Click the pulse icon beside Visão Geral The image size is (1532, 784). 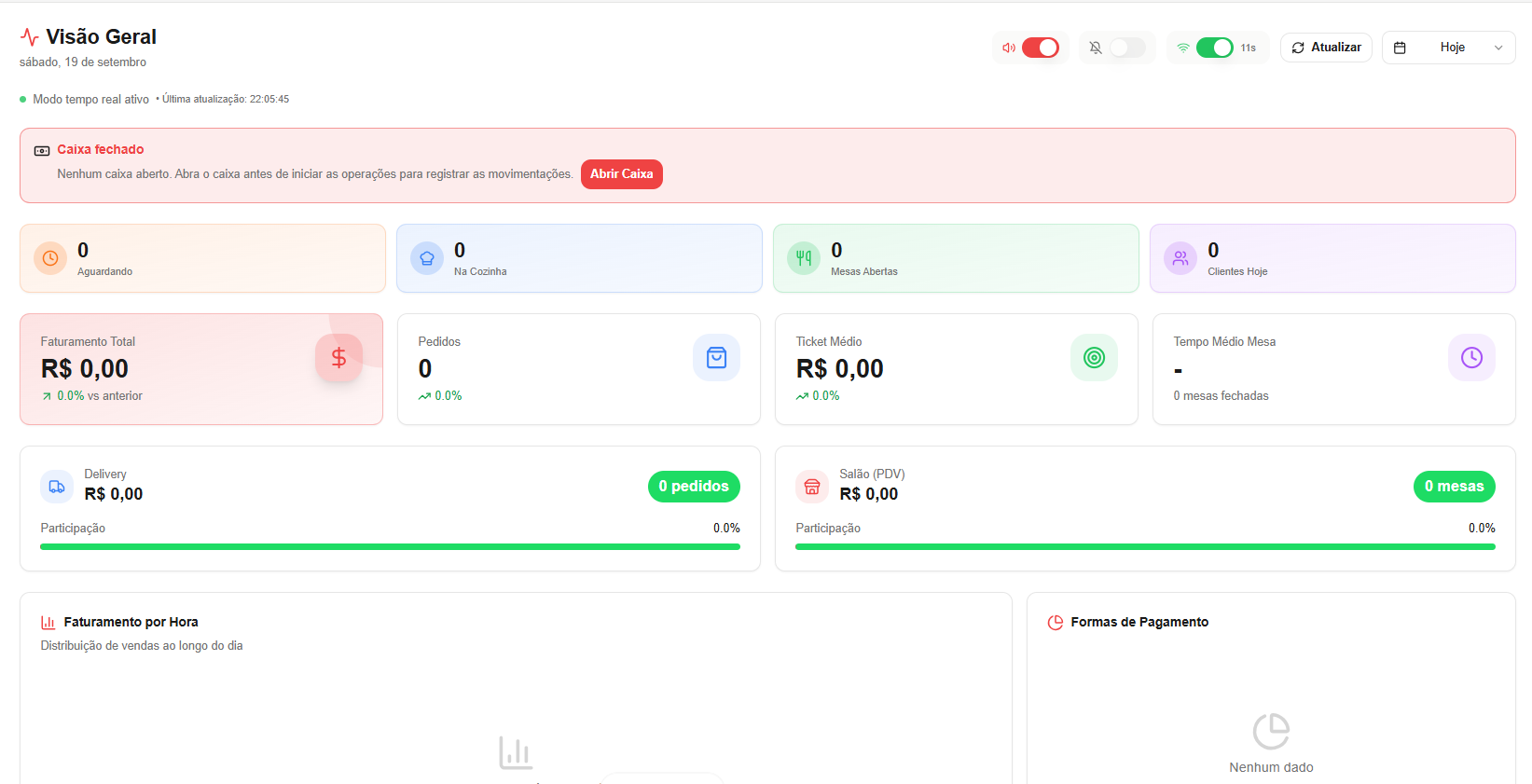click(x=30, y=37)
